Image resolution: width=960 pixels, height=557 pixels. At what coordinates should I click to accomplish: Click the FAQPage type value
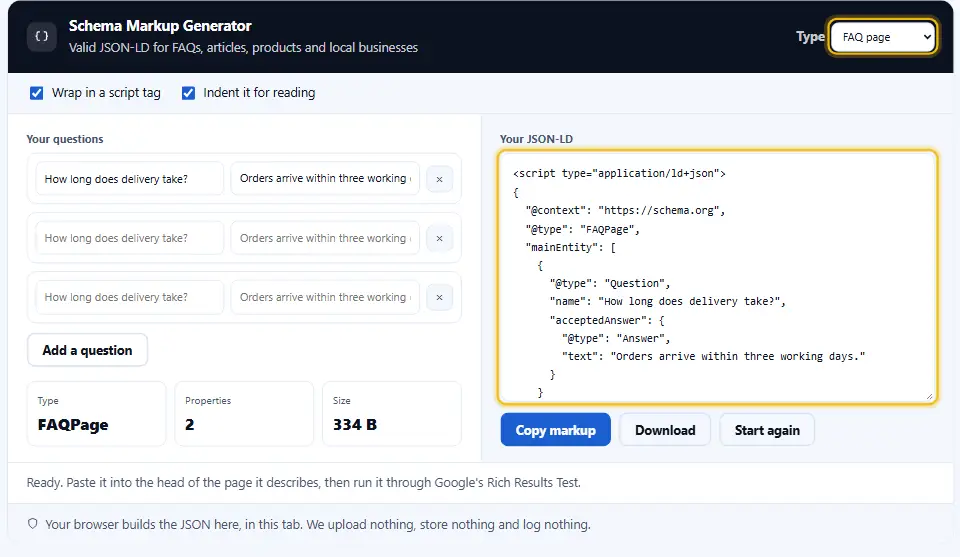[x=73, y=425]
